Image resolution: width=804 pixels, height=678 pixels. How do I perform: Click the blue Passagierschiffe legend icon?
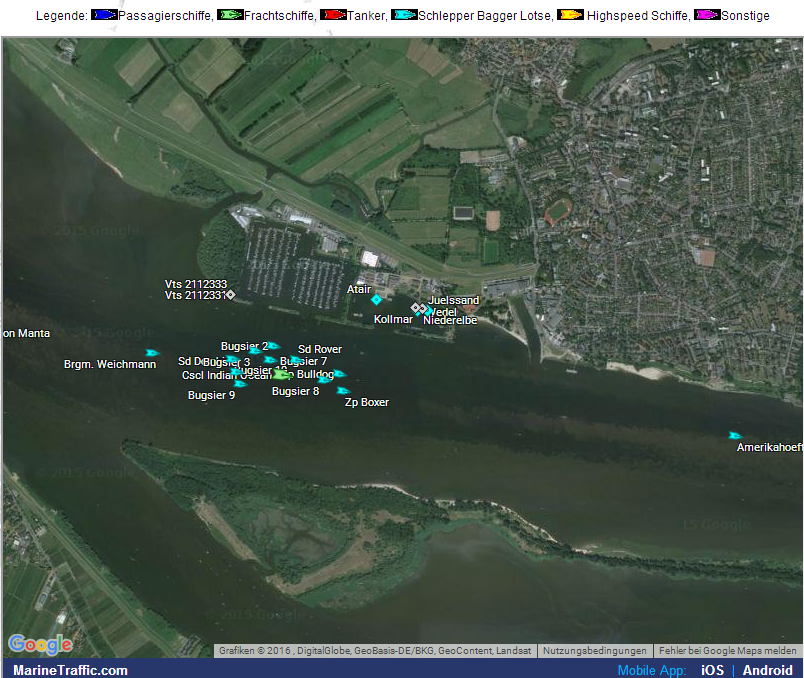point(104,15)
